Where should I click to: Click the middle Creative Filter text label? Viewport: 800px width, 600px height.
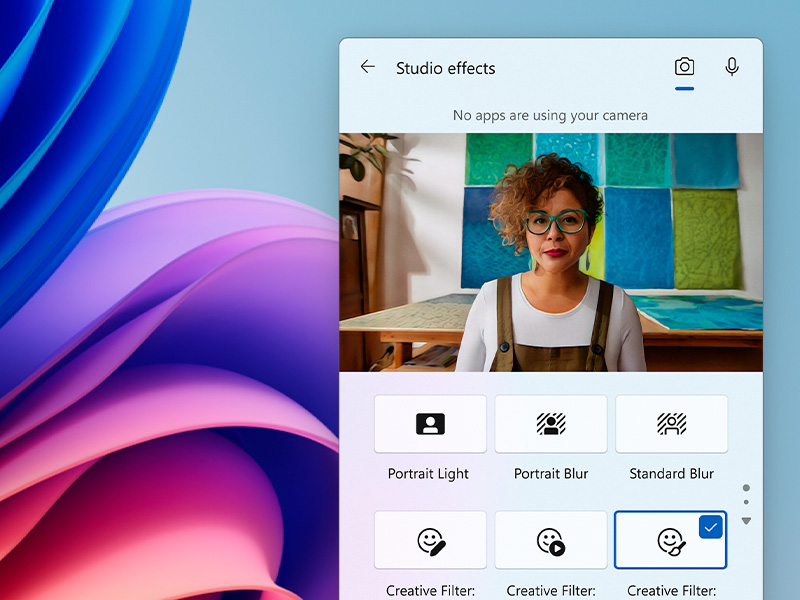pyautogui.click(x=551, y=591)
